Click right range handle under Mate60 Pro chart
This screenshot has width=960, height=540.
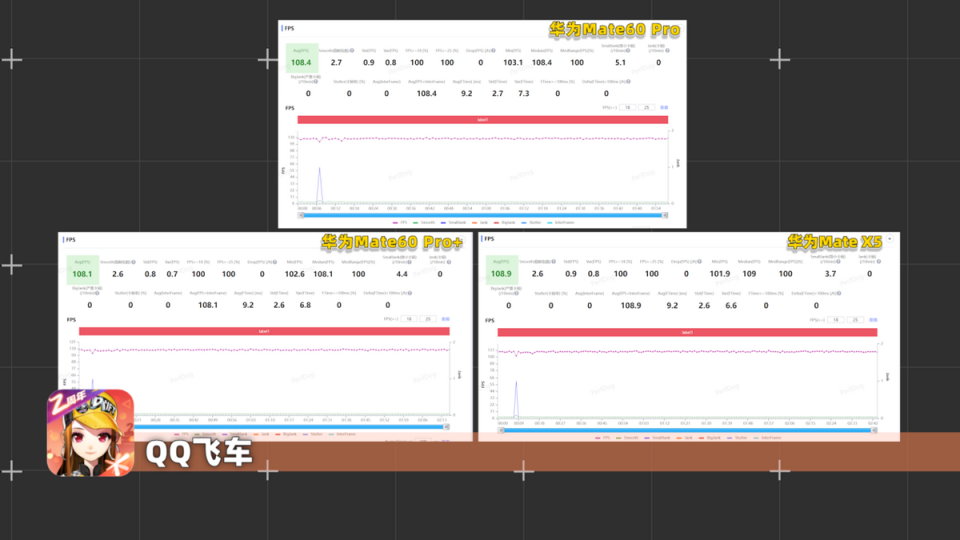click(665, 216)
